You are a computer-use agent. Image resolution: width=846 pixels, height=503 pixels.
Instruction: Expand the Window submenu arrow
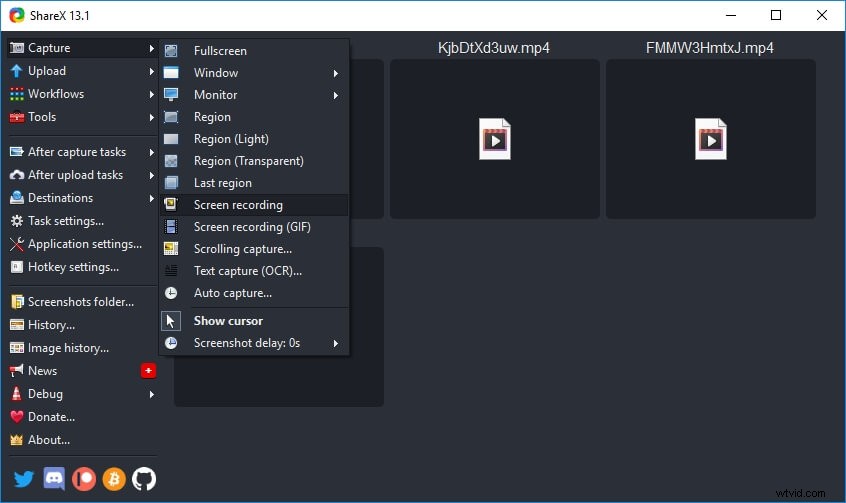336,73
